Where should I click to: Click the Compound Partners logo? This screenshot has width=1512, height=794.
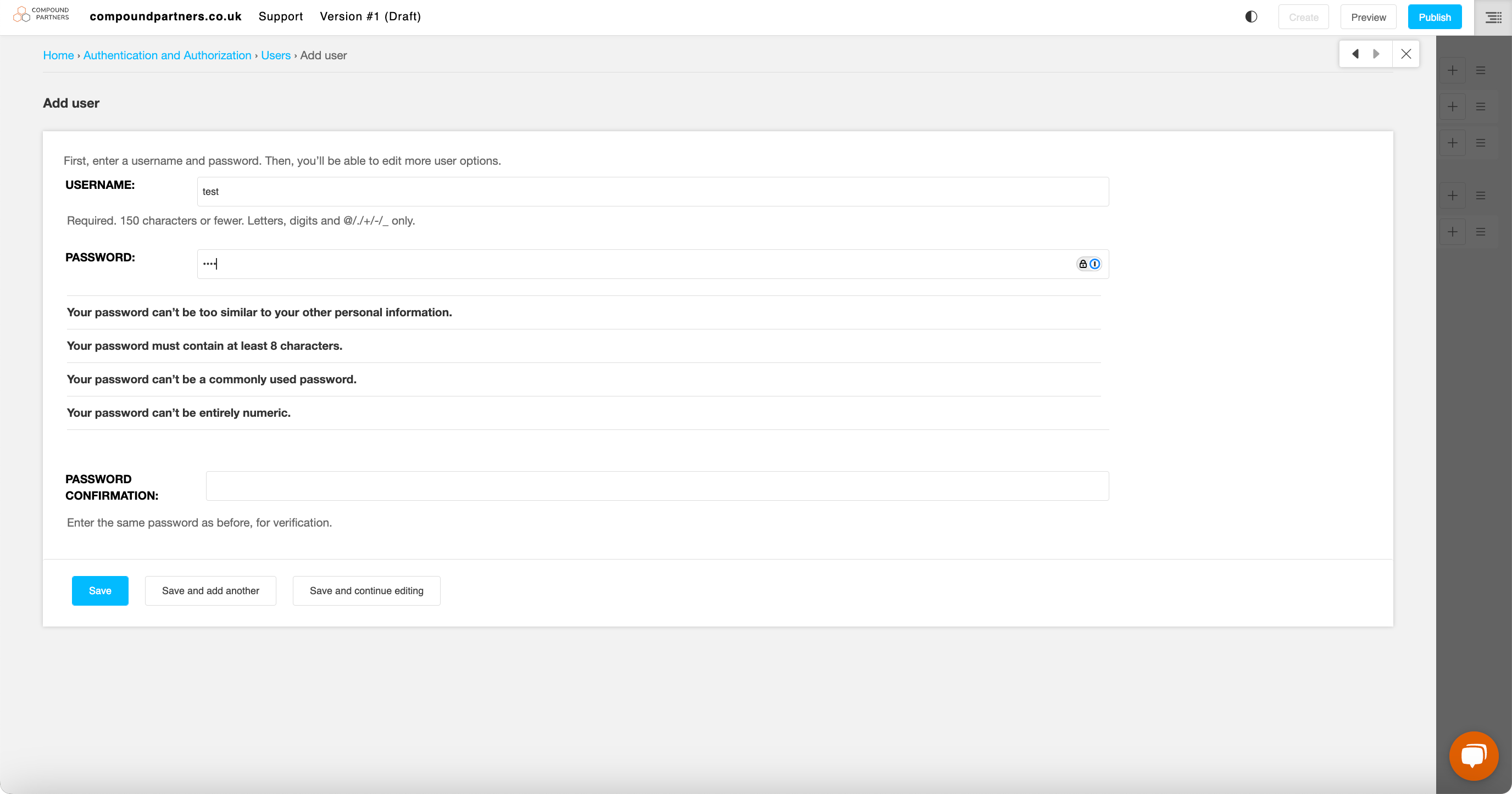point(41,14)
